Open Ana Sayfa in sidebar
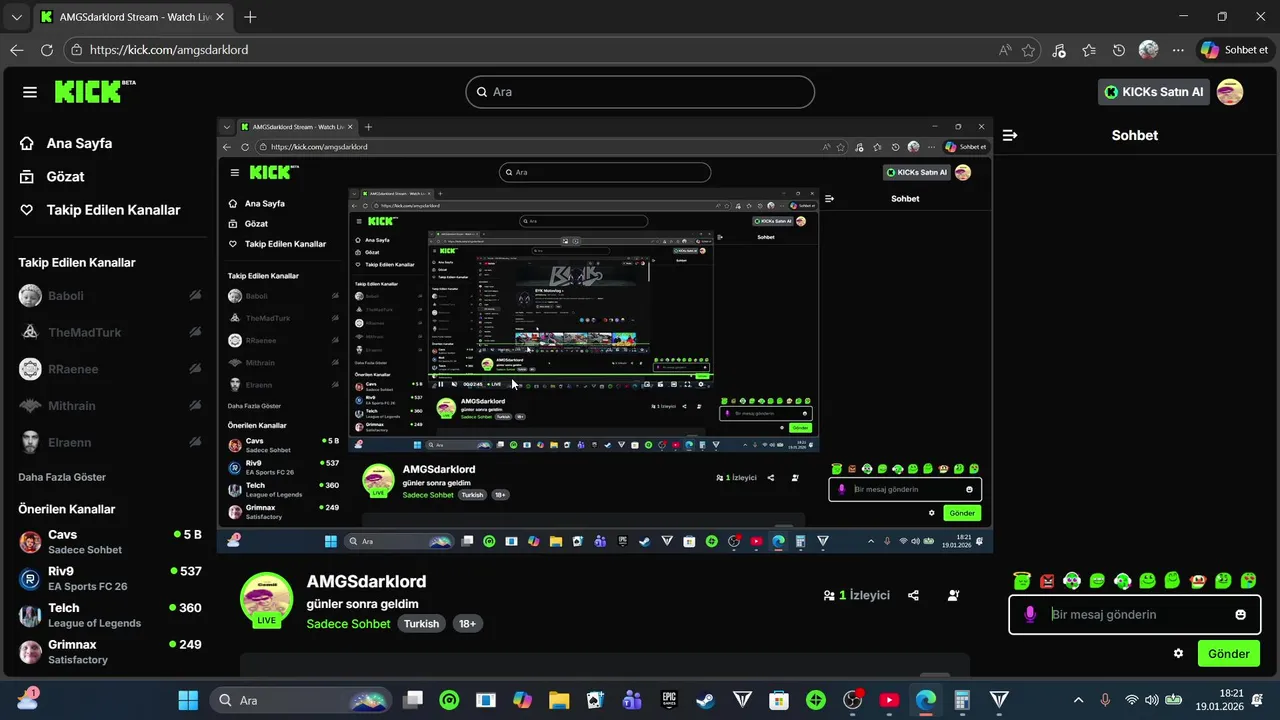 coord(66,143)
